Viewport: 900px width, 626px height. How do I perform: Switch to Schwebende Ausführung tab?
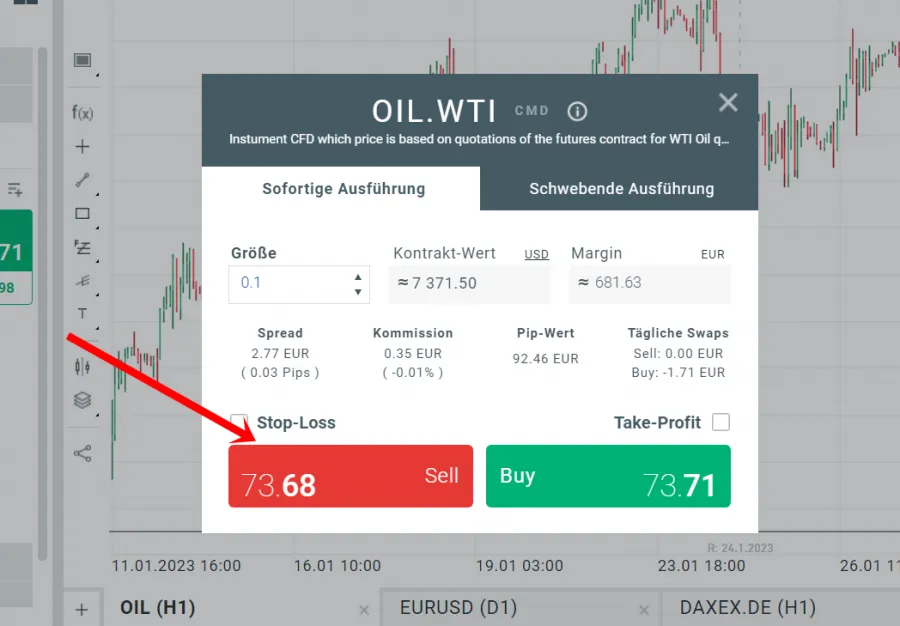pos(621,188)
